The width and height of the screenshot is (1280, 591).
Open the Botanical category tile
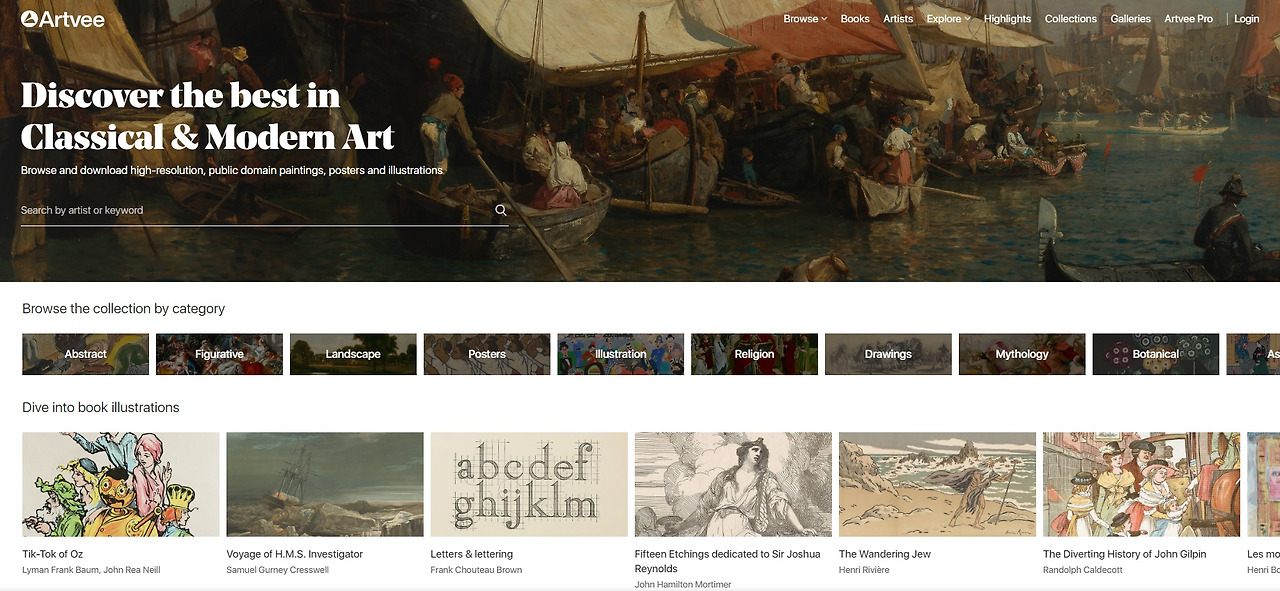(x=1156, y=354)
